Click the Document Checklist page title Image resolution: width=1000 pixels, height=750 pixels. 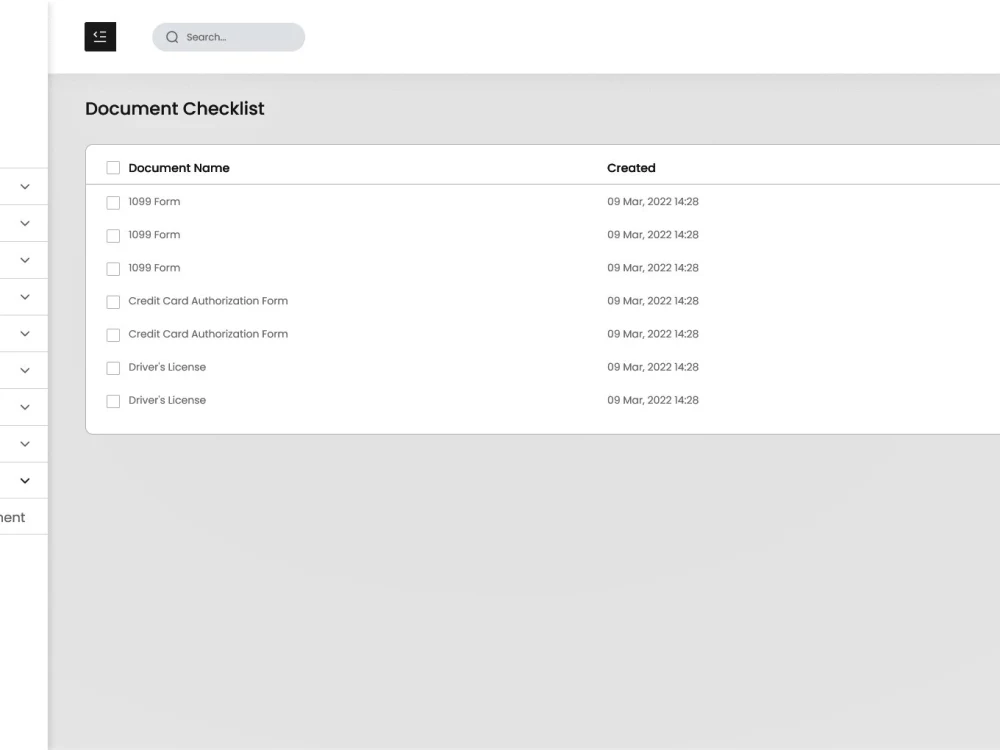pos(175,108)
